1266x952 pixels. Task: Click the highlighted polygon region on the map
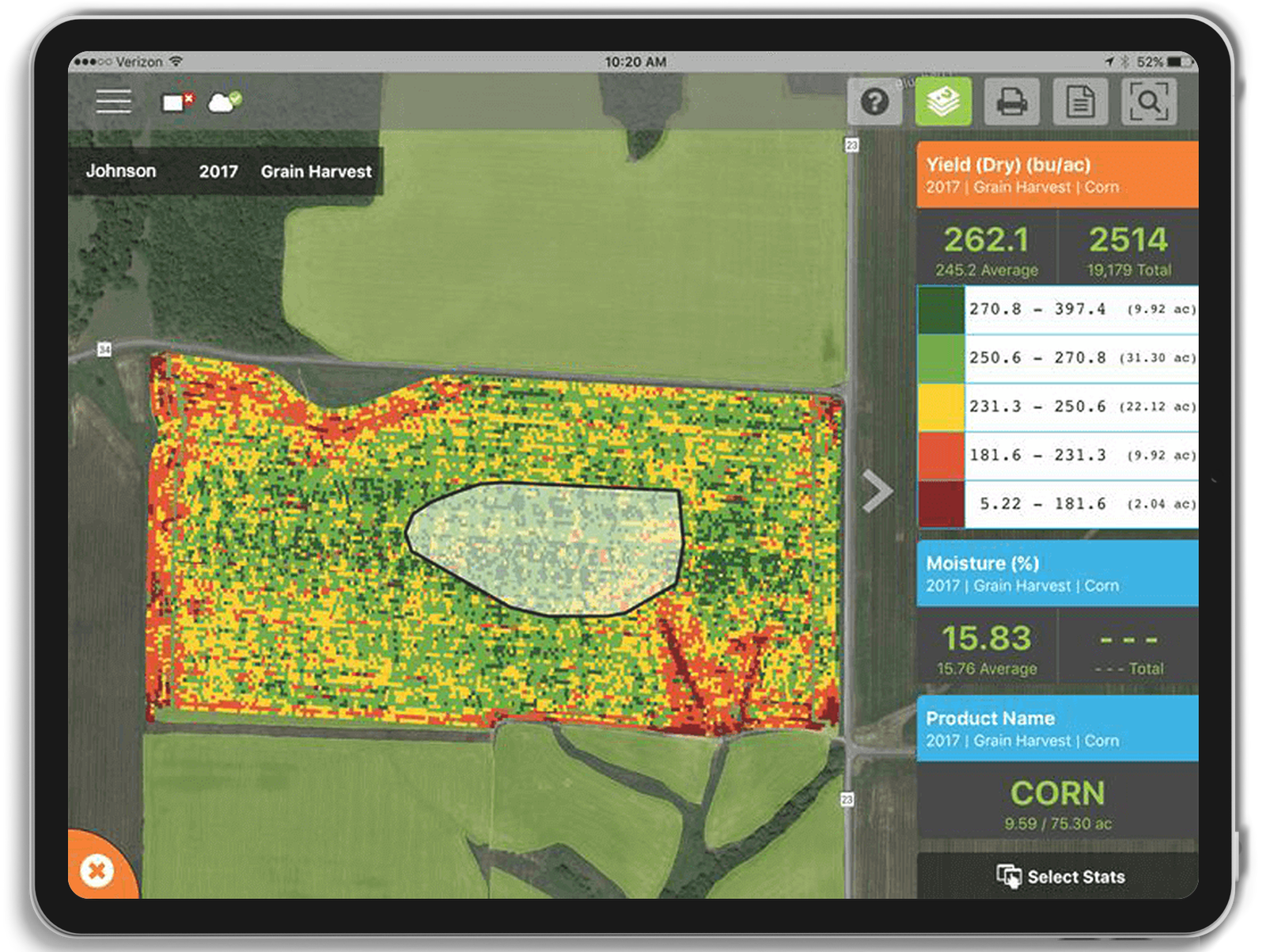click(x=546, y=548)
